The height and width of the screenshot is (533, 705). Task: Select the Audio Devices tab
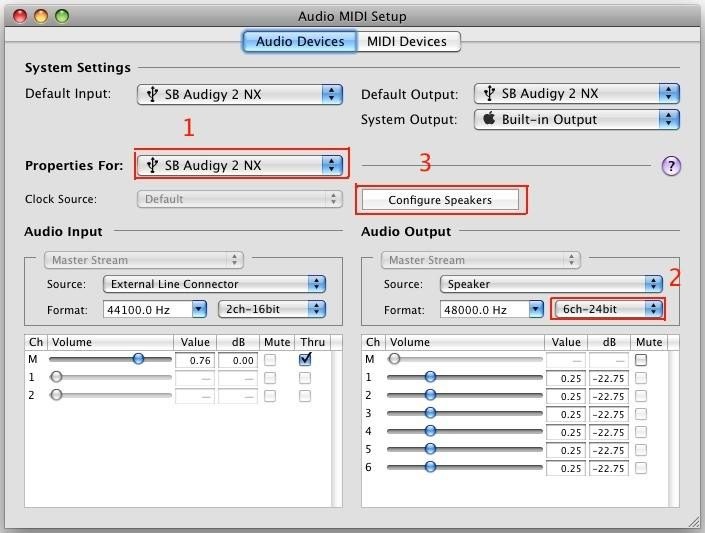pyautogui.click(x=300, y=41)
